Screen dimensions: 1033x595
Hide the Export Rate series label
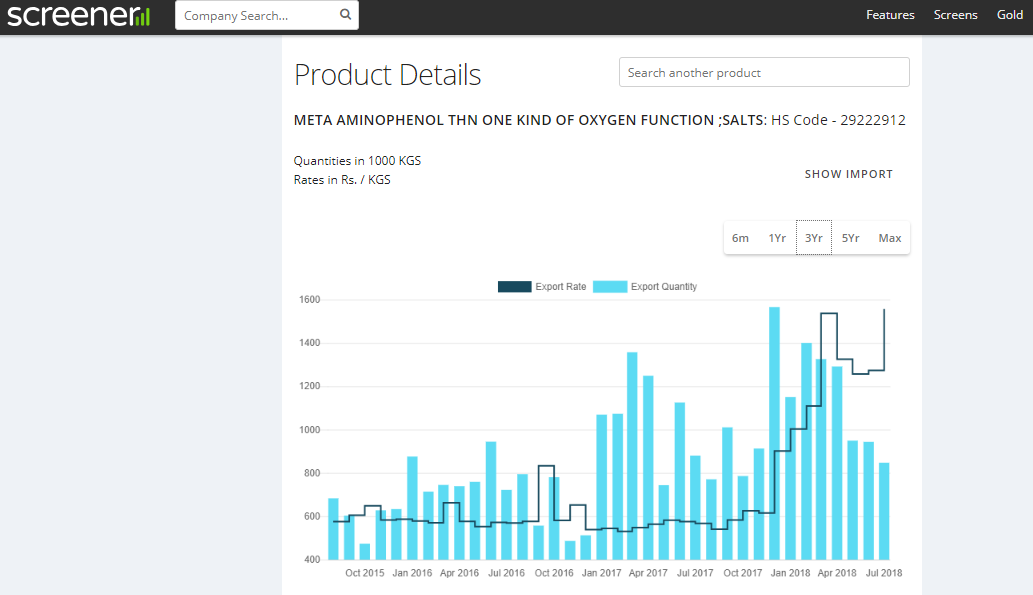coord(560,287)
